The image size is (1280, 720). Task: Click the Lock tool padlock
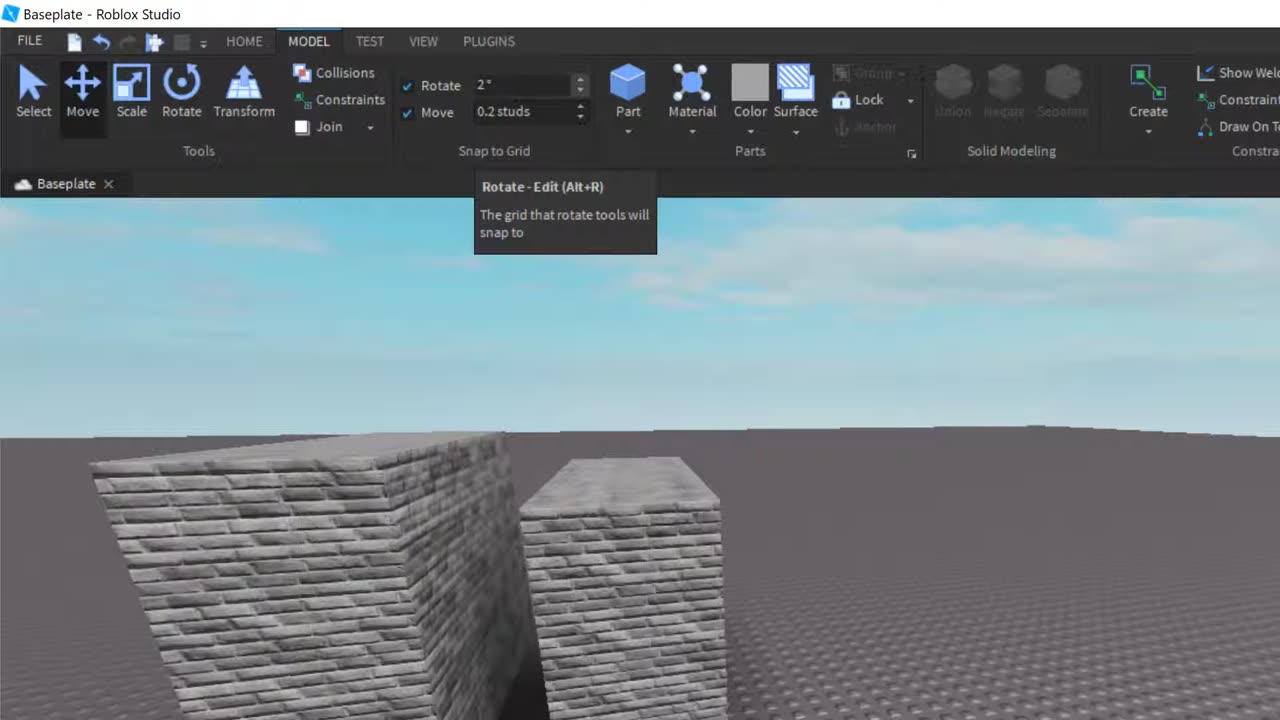(841, 100)
